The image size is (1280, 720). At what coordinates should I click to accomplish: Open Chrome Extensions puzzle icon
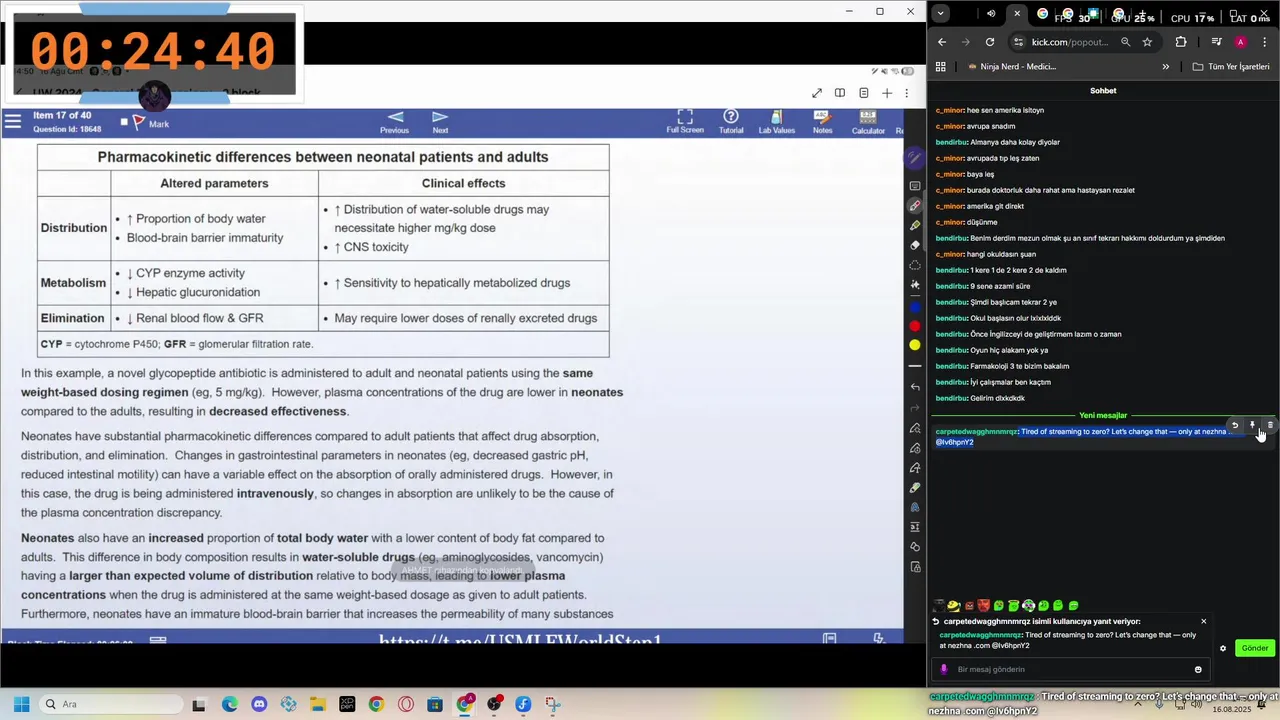1181,42
